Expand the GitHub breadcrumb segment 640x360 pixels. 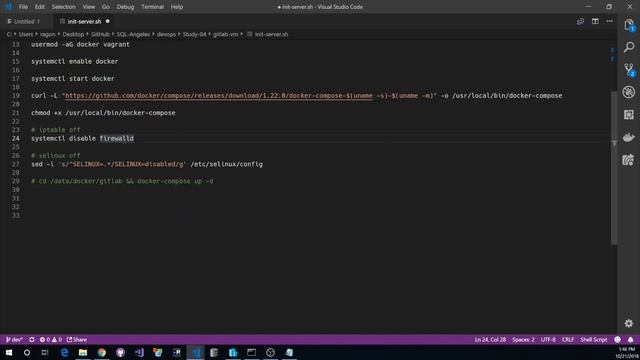100,34
